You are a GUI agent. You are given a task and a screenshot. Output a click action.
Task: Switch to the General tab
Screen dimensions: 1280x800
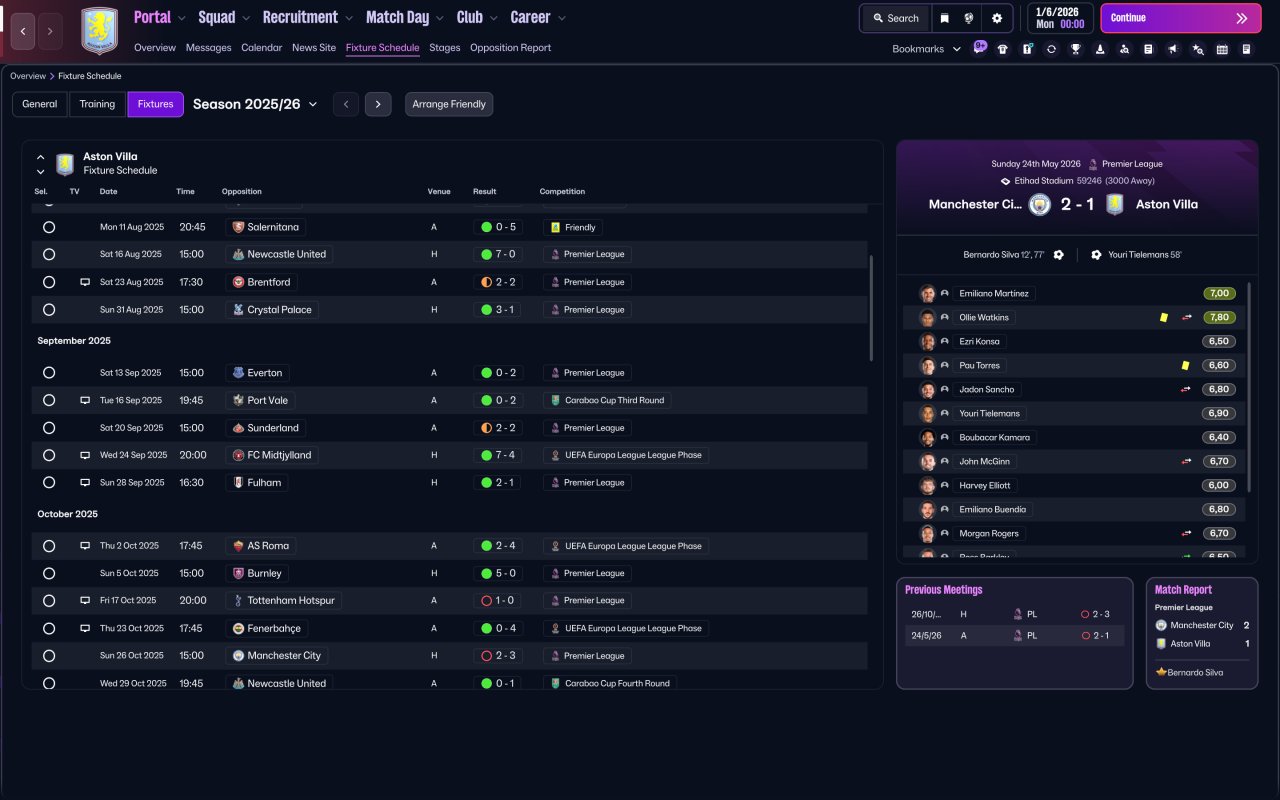tap(40, 104)
